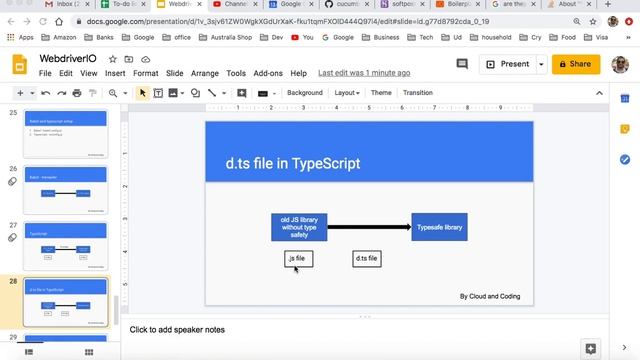Expand the new slide layout dropdown

coord(32,93)
